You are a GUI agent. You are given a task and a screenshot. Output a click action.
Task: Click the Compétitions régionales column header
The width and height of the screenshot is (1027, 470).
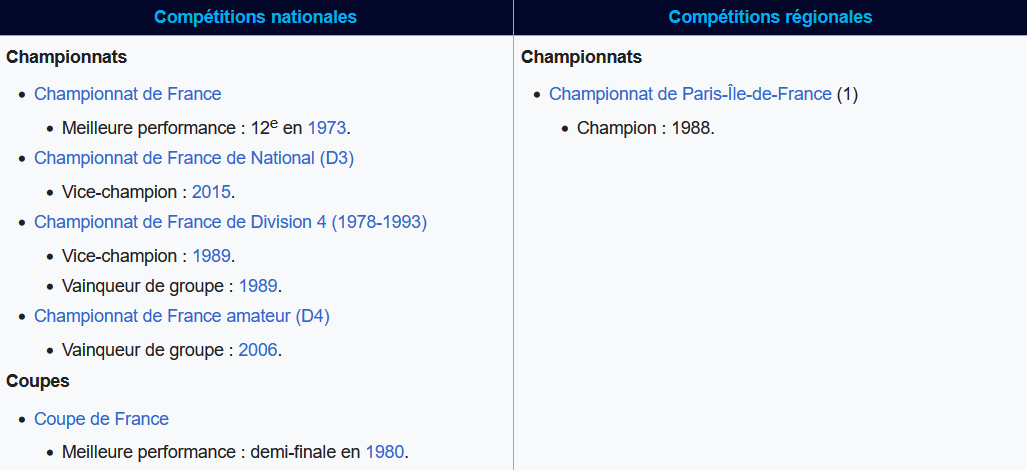tap(770, 17)
